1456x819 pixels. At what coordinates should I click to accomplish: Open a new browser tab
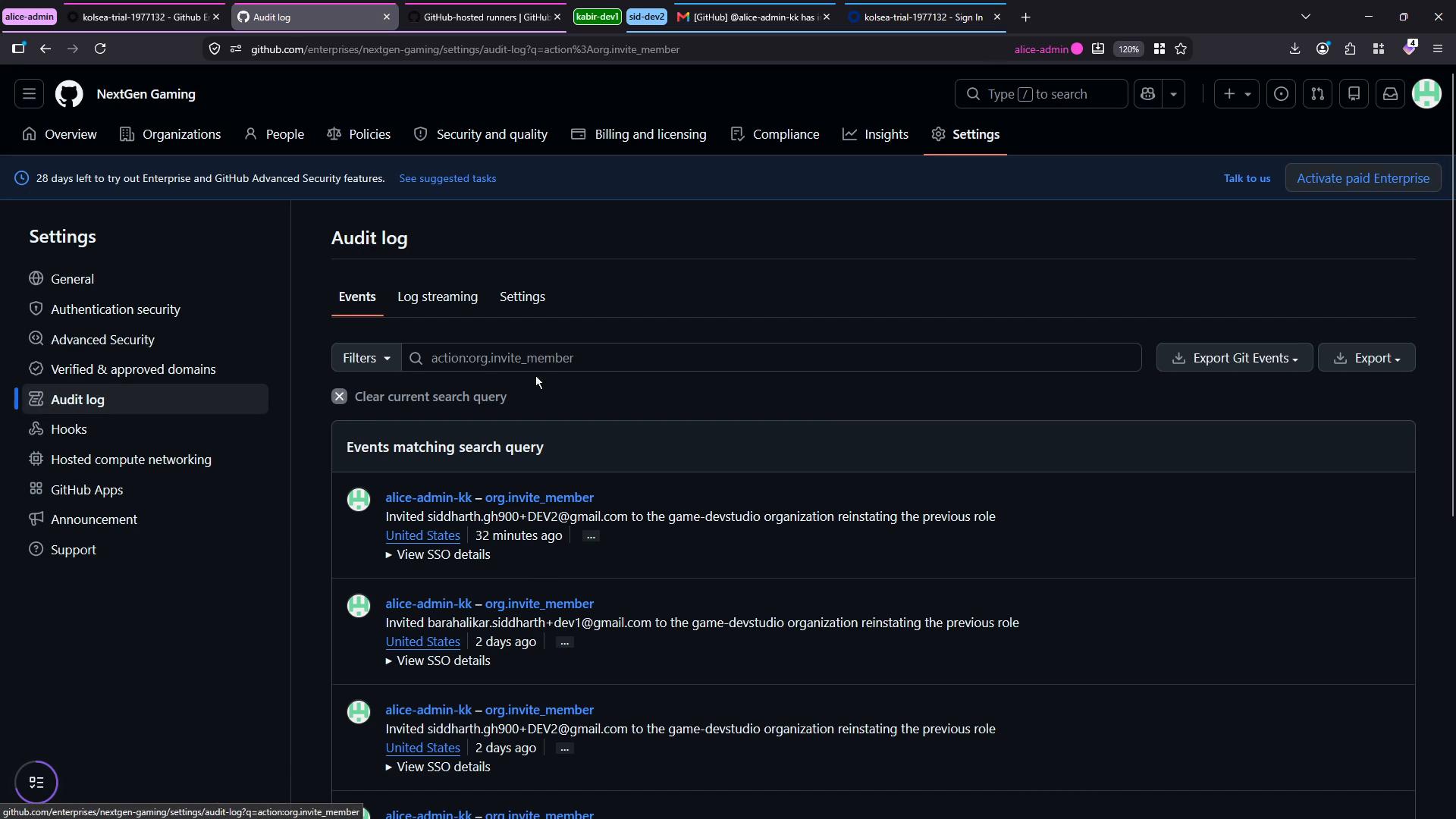pyautogui.click(x=1025, y=17)
